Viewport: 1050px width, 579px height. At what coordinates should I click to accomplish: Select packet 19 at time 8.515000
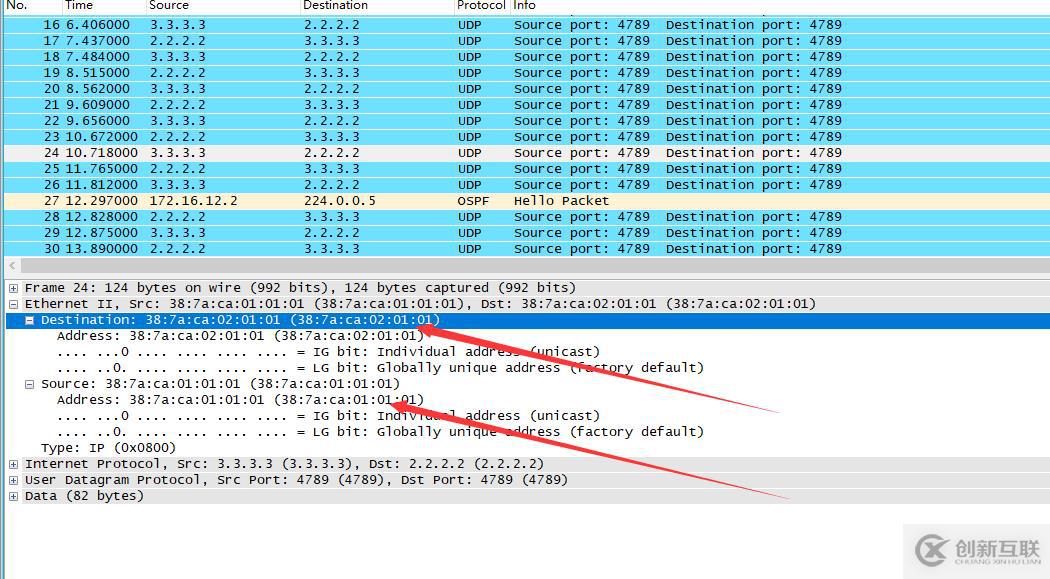pos(526,73)
